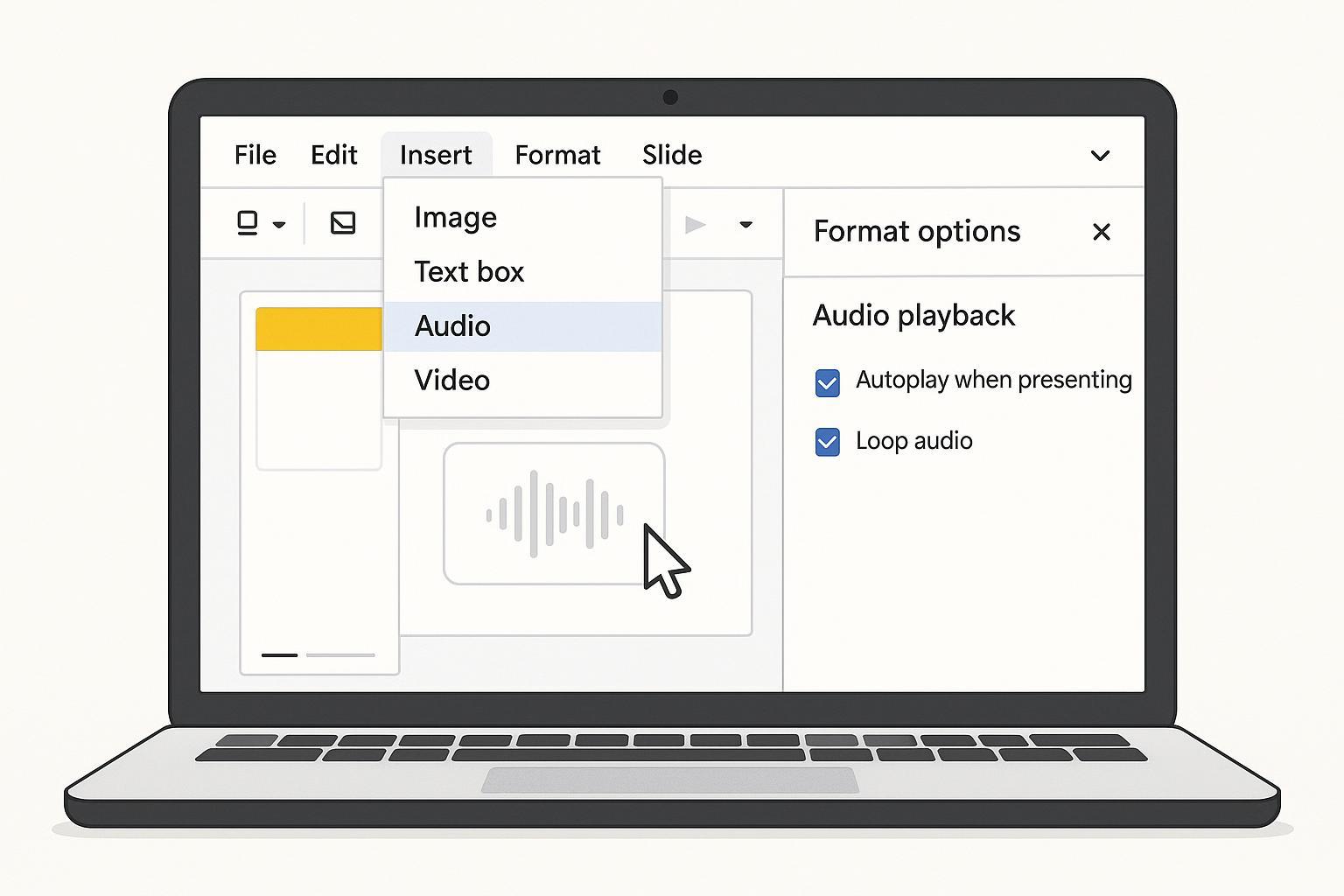
Task: Open the File menu
Action: pyautogui.click(x=255, y=155)
